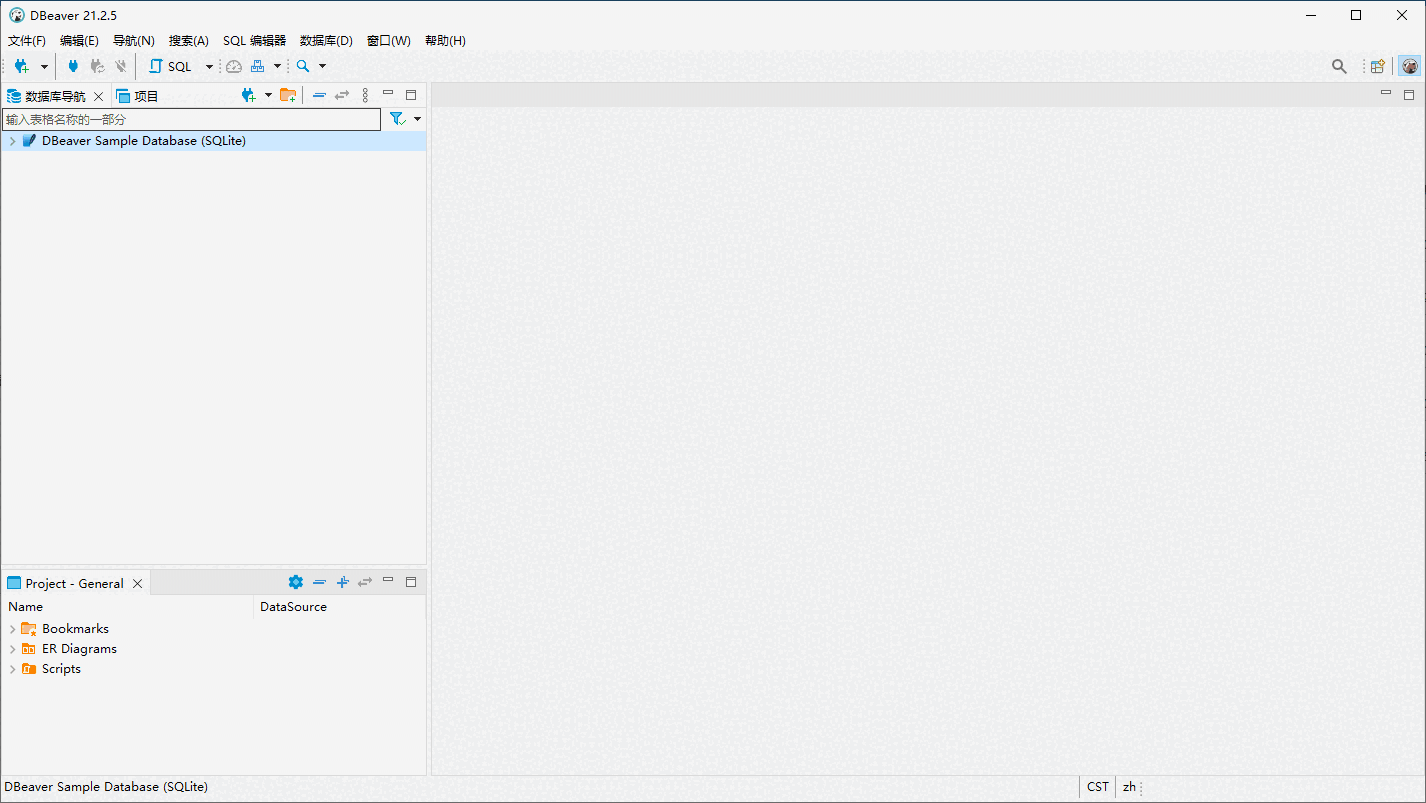
Task: Open the 窗口(W) menu
Action: tap(389, 41)
